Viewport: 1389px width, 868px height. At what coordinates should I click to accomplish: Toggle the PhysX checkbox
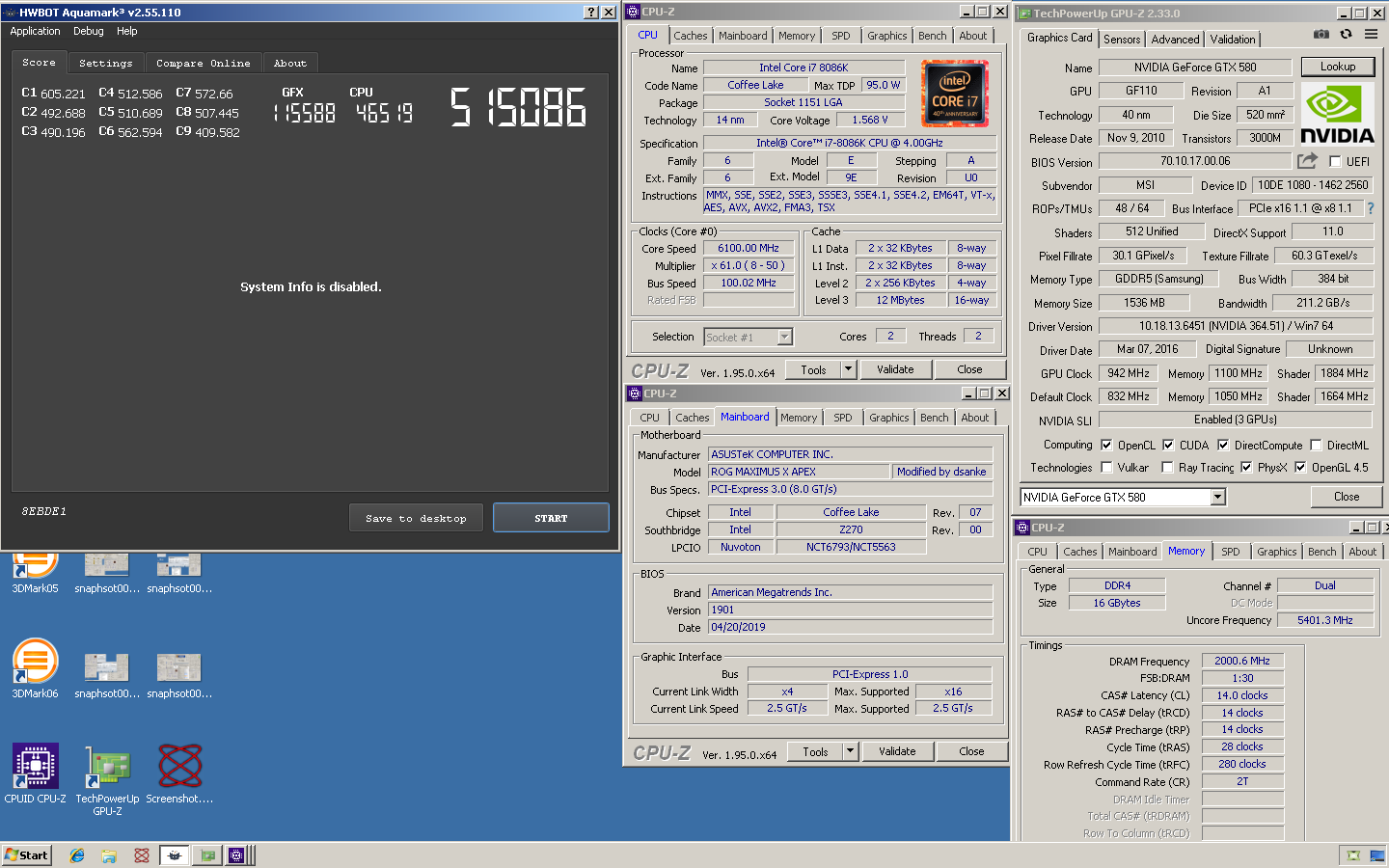click(x=1246, y=467)
